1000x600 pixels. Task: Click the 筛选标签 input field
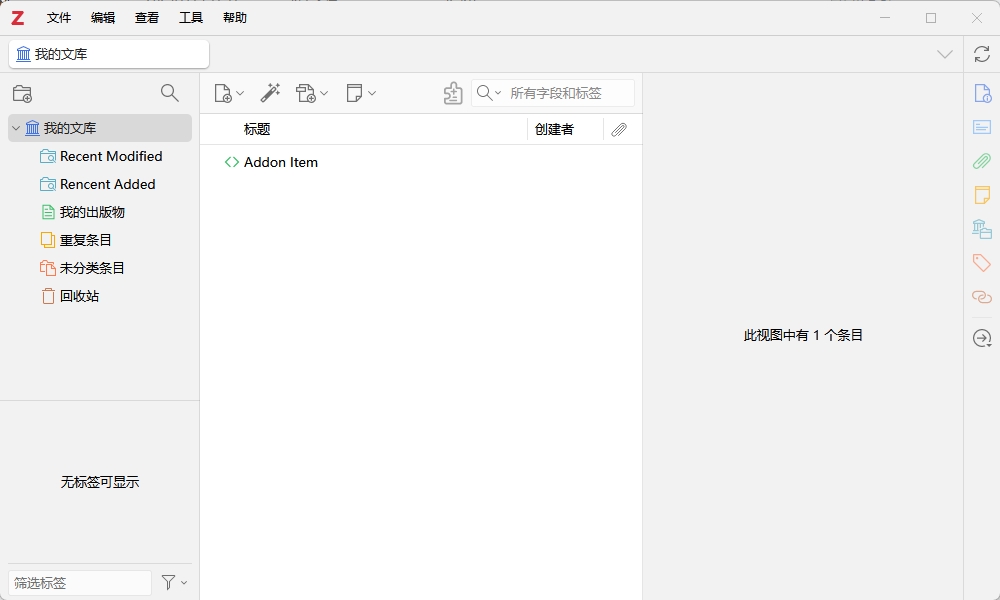click(78, 583)
